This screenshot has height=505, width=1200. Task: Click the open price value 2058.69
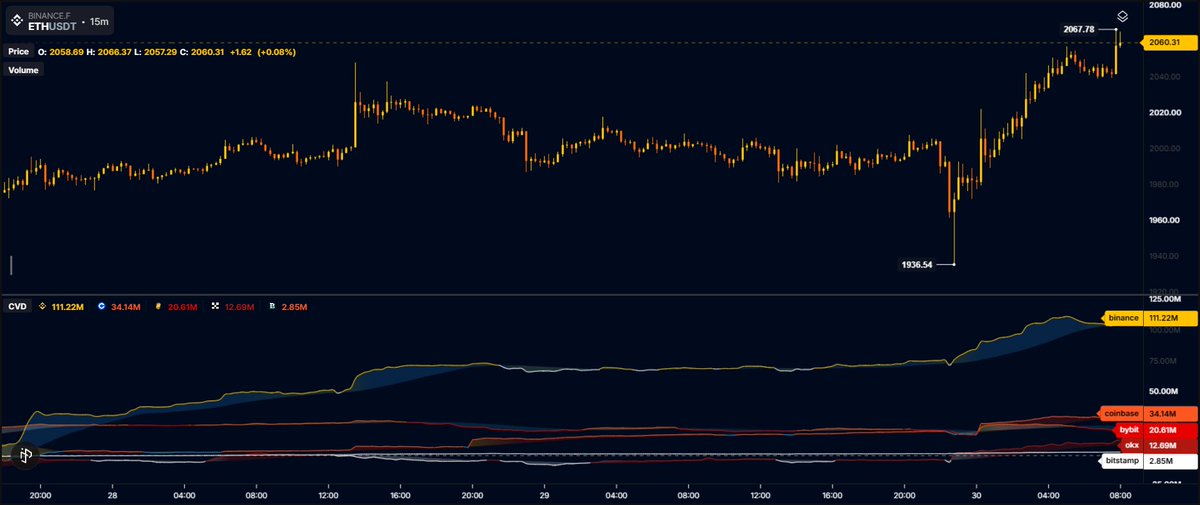[x=66, y=51]
